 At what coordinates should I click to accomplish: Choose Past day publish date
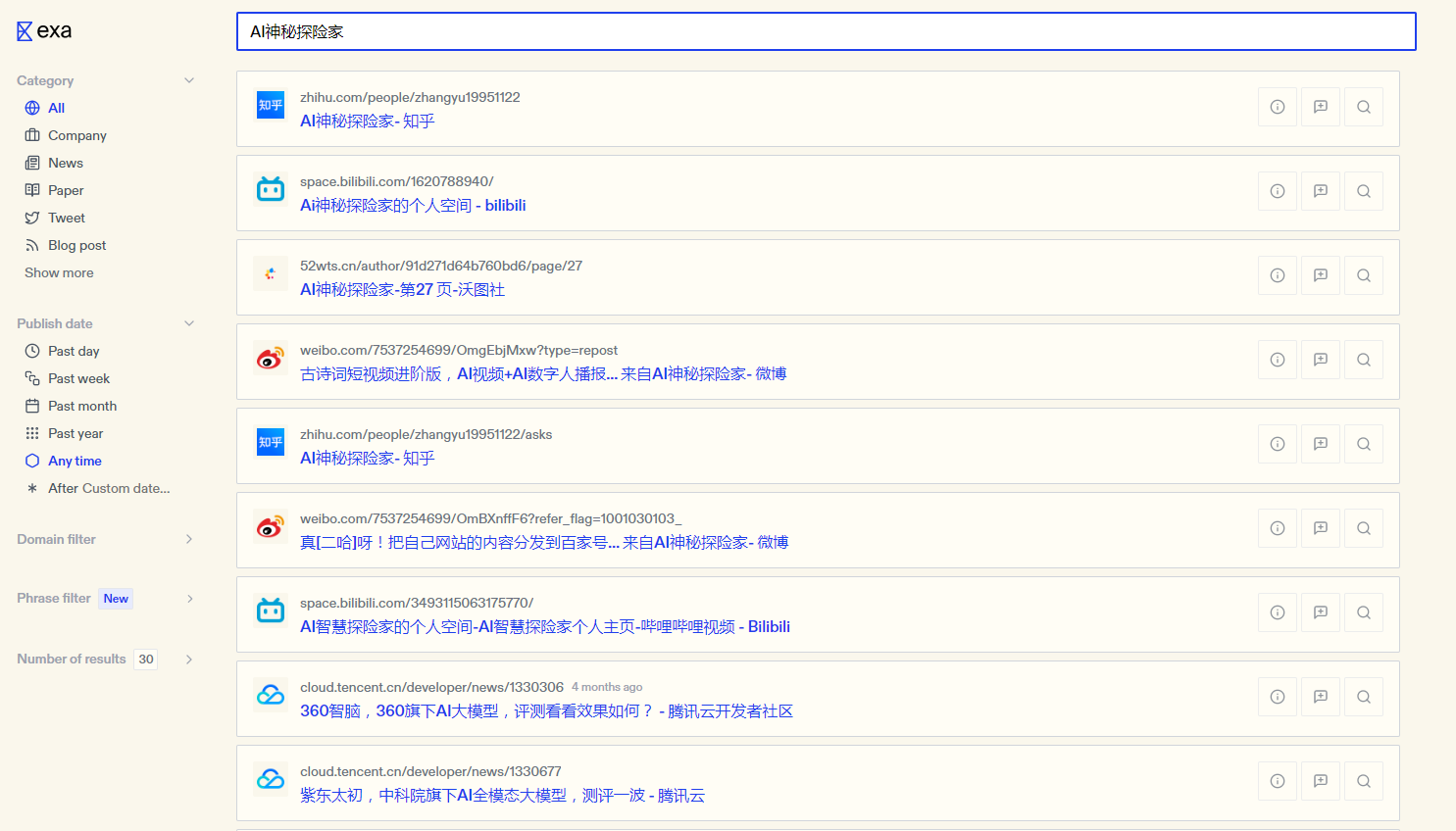62,351
